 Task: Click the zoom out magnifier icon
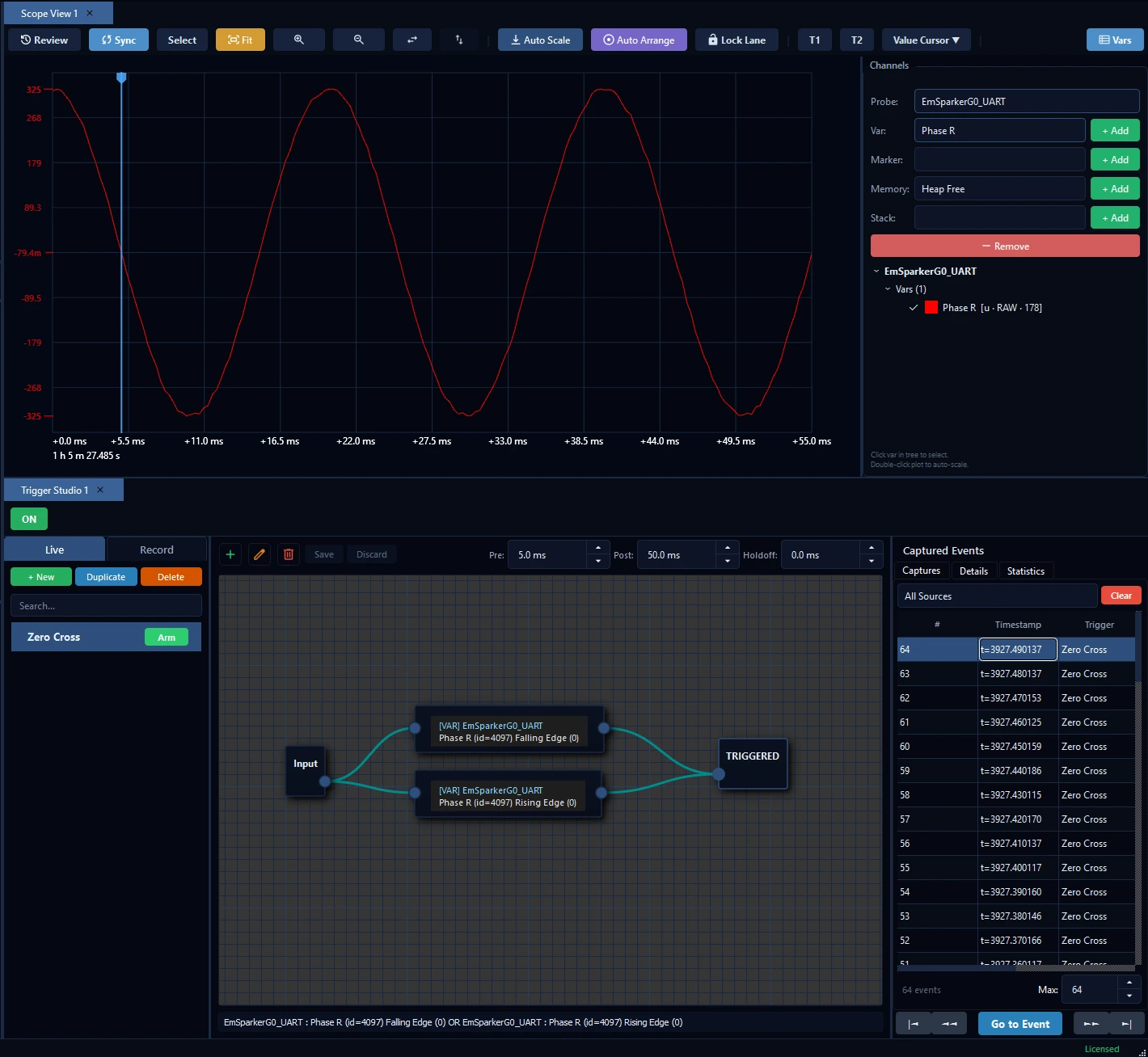[359, 40]
